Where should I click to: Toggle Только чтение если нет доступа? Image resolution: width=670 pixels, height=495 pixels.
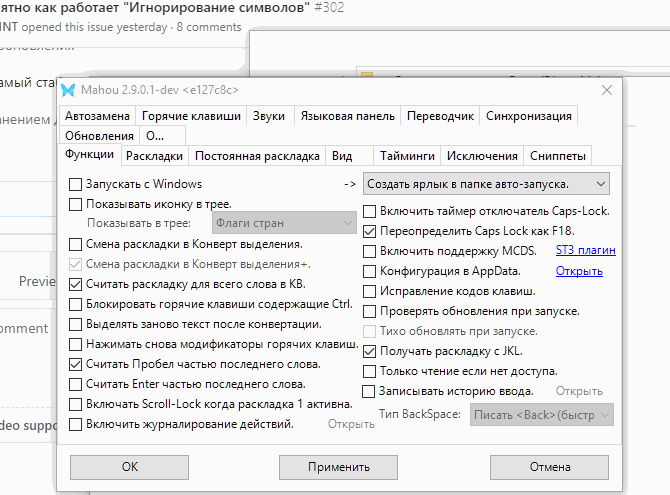pos(369,371)
